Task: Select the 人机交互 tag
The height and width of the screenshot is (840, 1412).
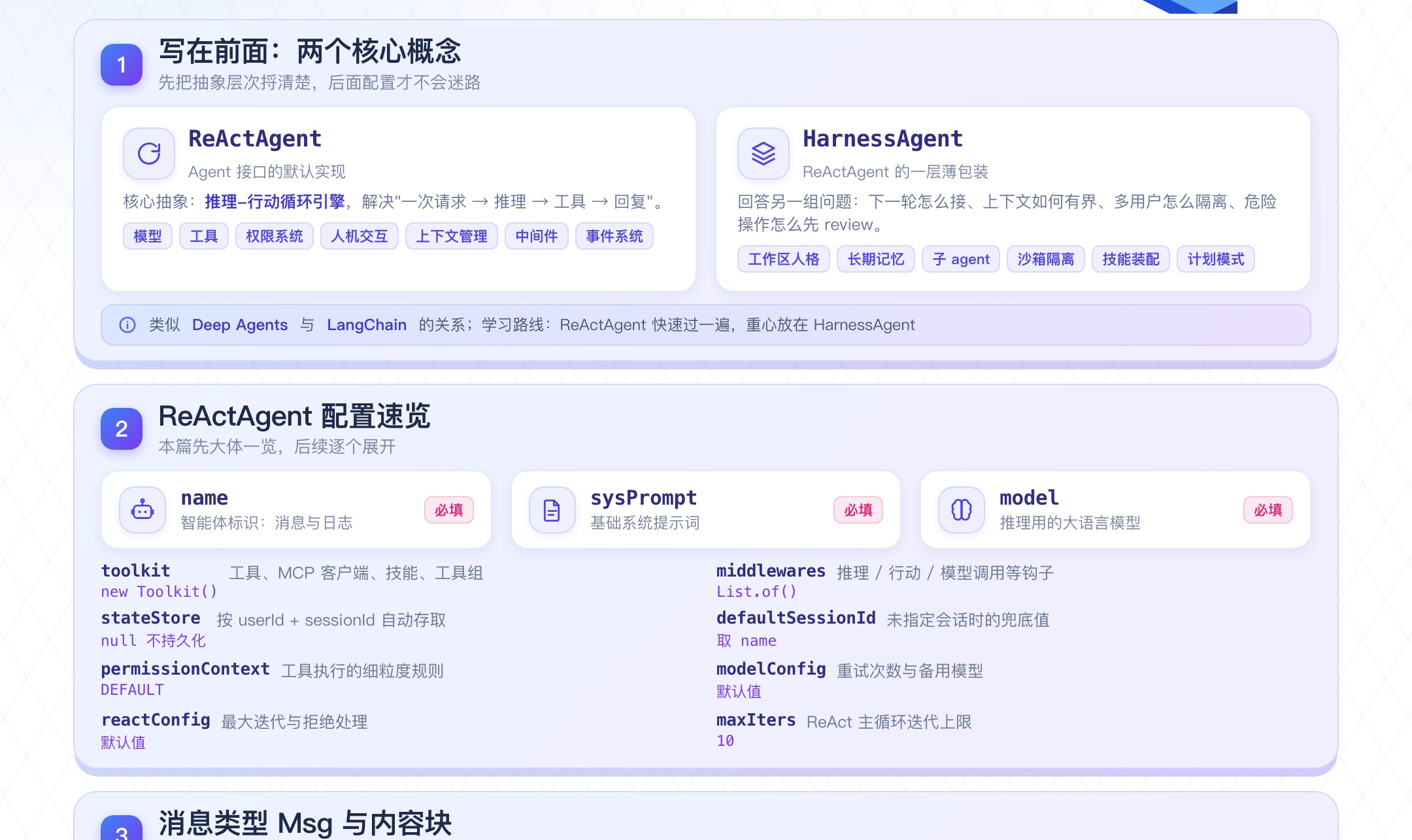Action: (360, 236)
